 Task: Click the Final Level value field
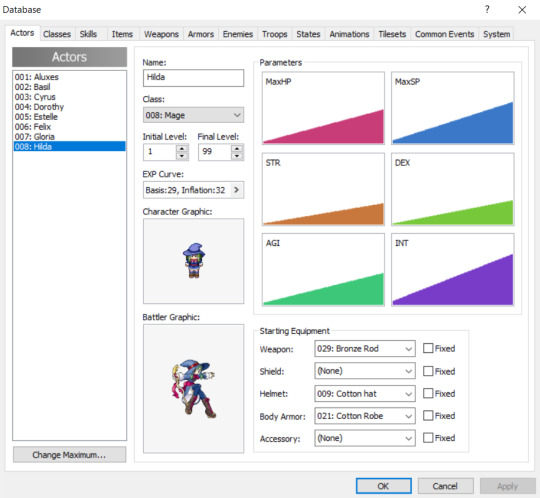click(214, 152)
